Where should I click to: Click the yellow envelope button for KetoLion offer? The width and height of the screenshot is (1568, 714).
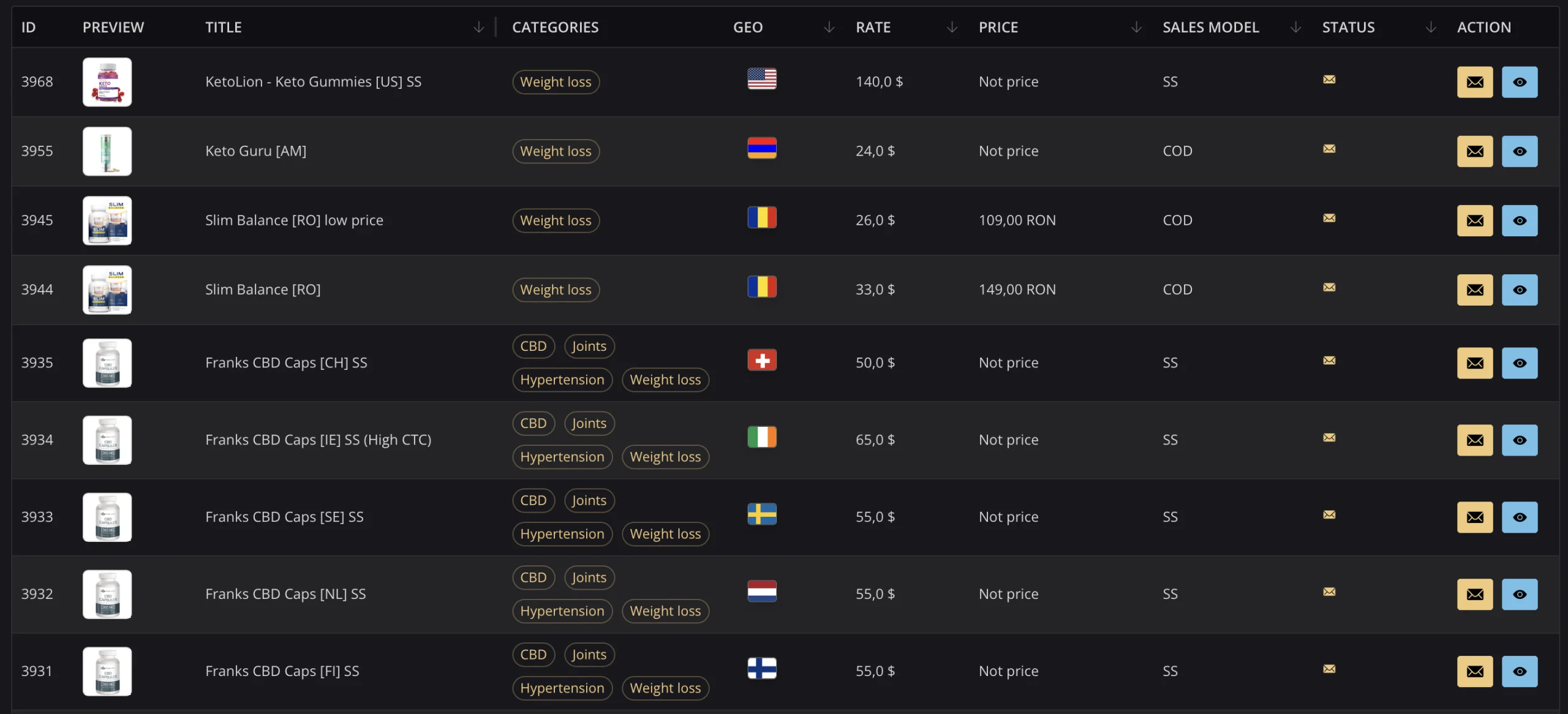pyautogui.click(x=1474, y=82)
